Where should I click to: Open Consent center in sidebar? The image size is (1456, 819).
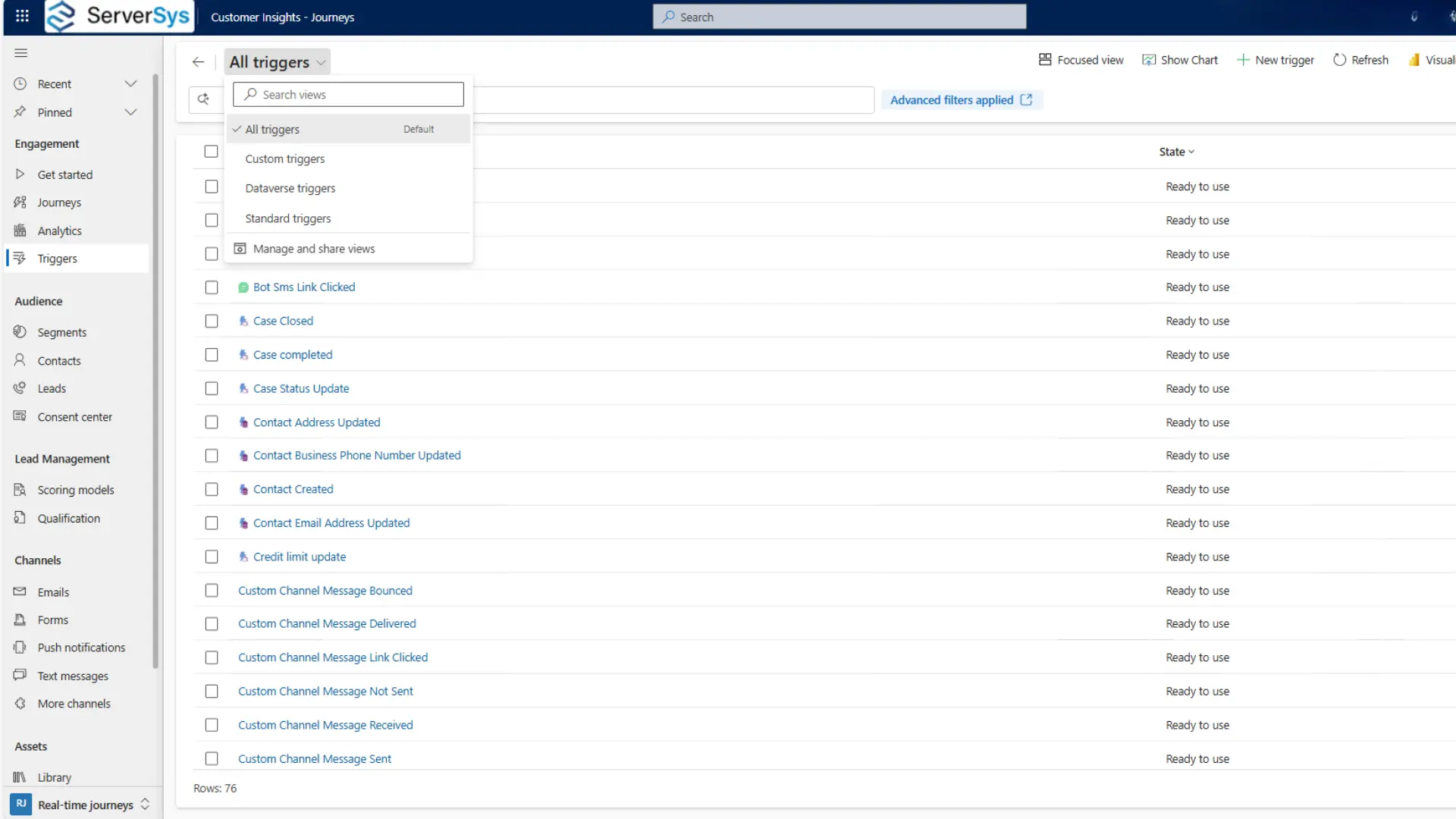(x=74, y=417)
